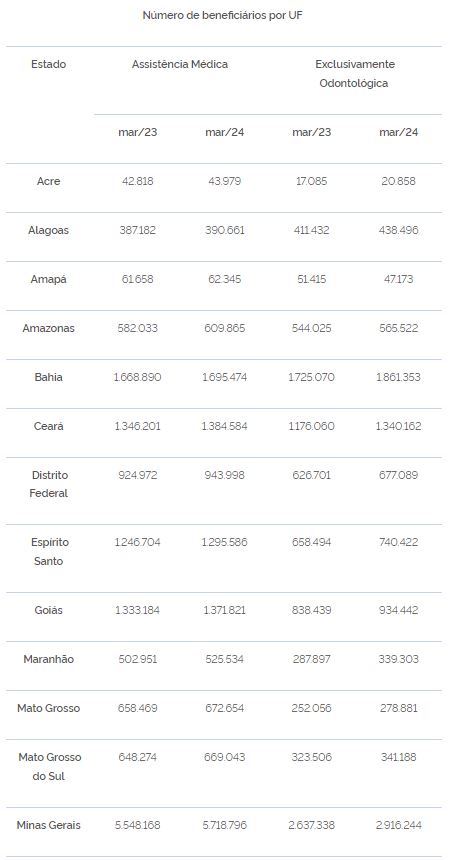
Task: Select the 'Amapá' state cell
Action: coord(48,279)
